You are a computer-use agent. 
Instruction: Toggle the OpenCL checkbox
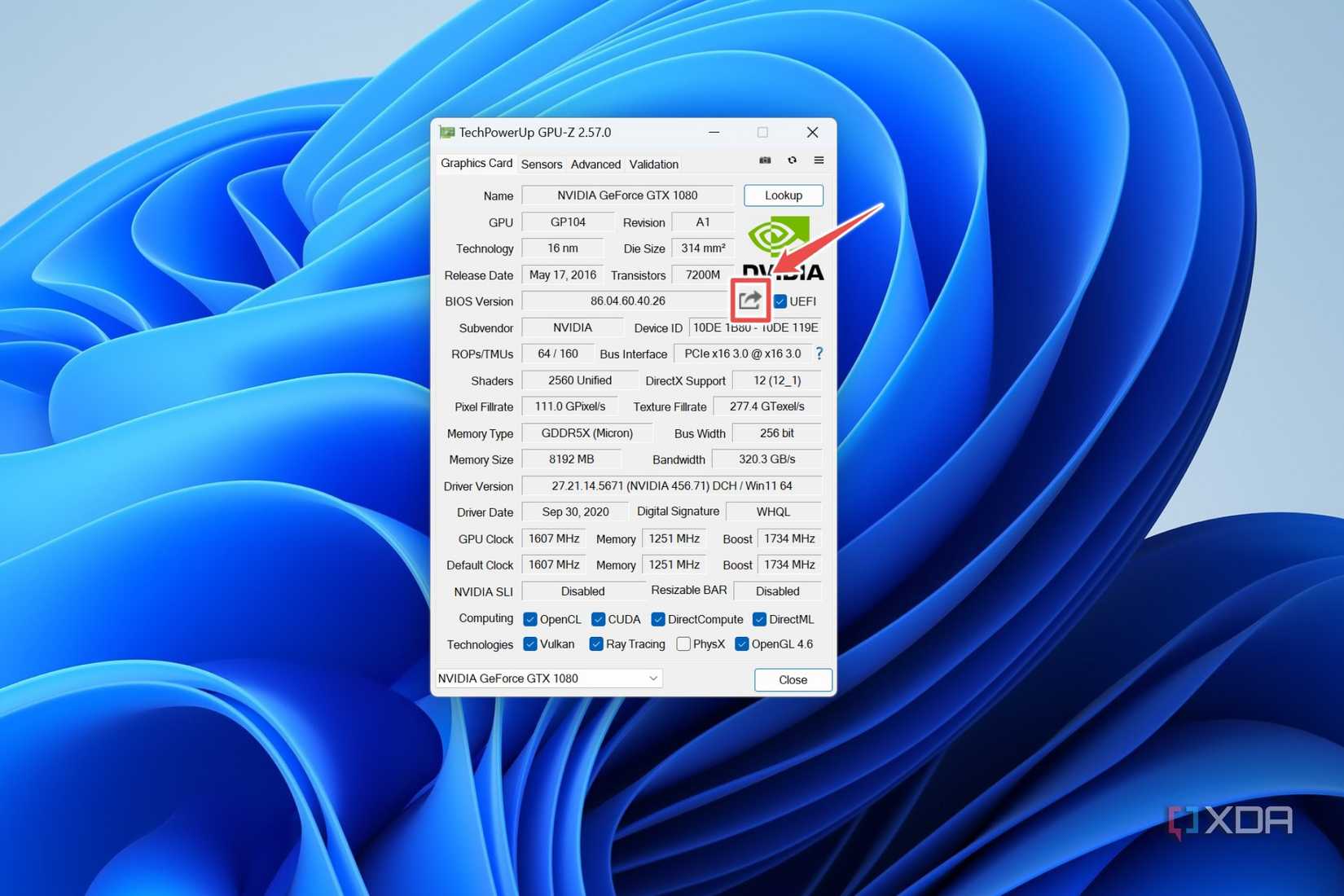click(x=530, y=619)
